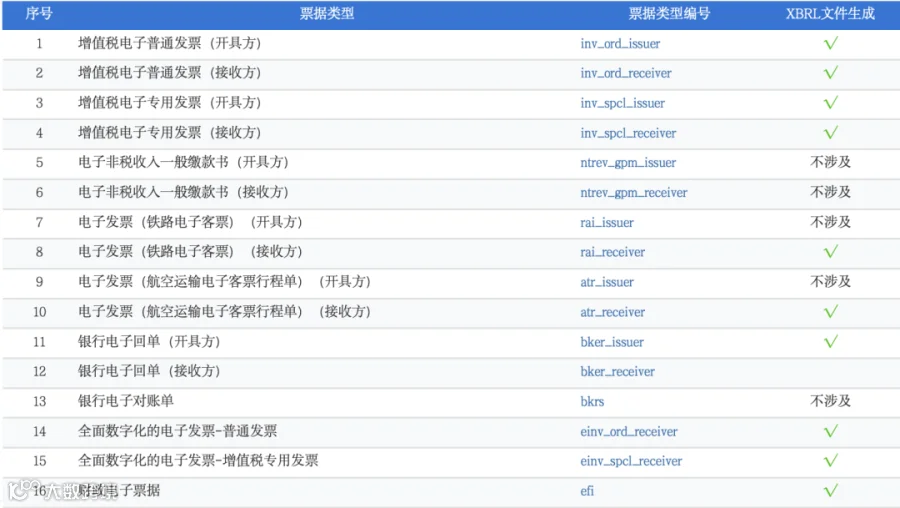Select 电子发票 (铁路电子客票) (开具方) text
900x508 pixels.
[190, 222]
